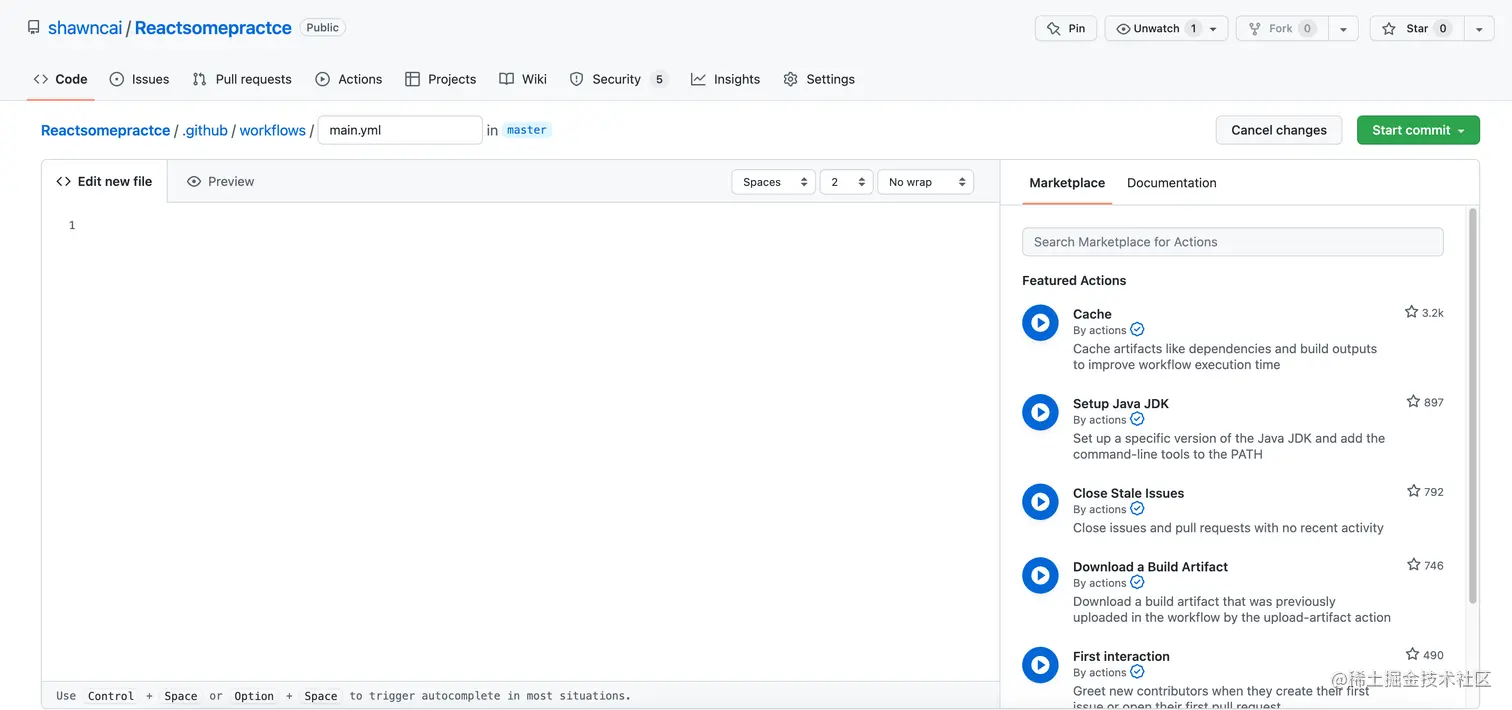Click the disabled Fork button
This screenshot has width=1512, height=710.
click(x=1282, y=29)
